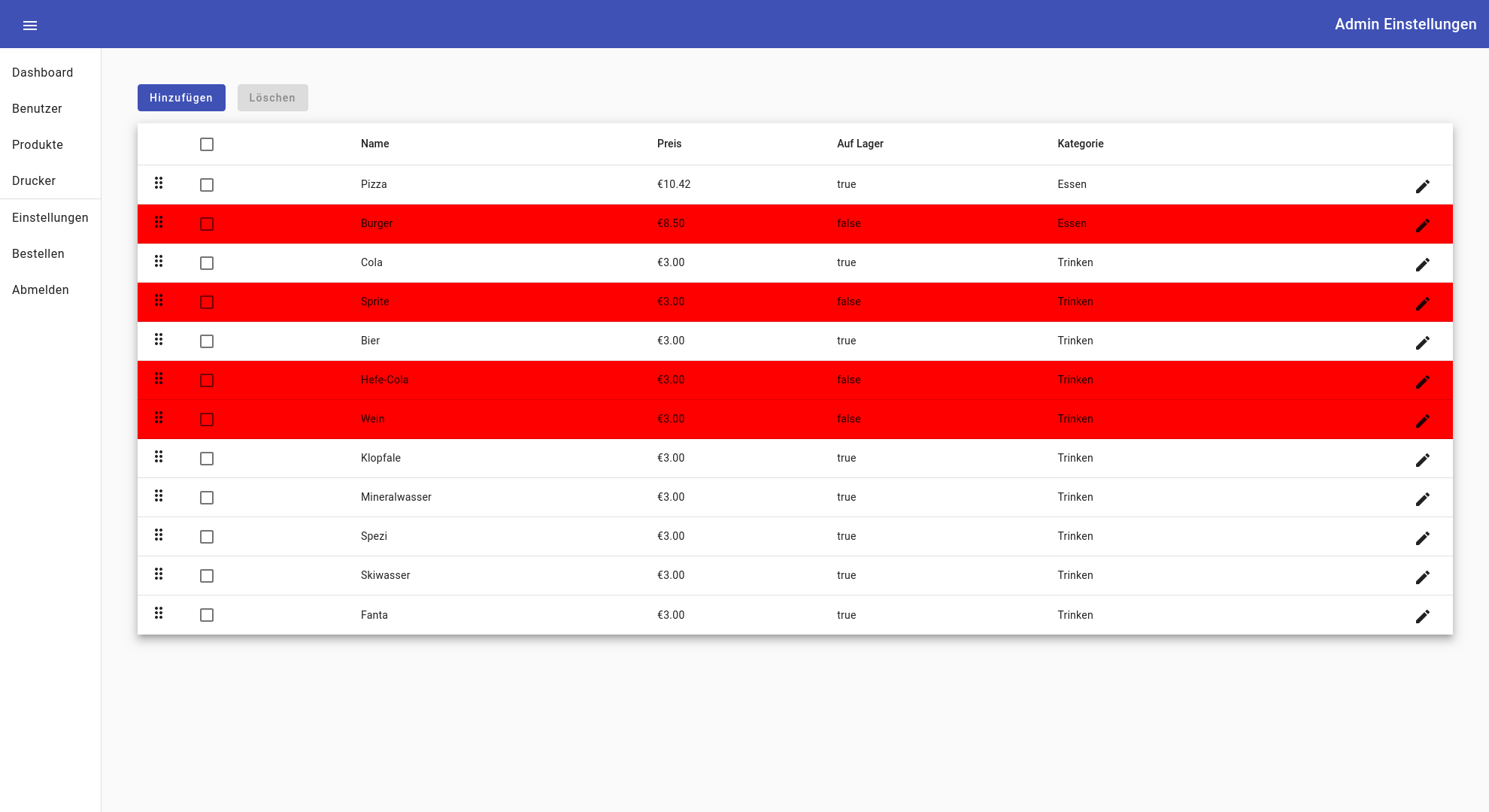Select the Hefe-Cola row checkbox
Image resolution: width=1489 pixels, height=812 pixels.
click(x=207, y=380)
